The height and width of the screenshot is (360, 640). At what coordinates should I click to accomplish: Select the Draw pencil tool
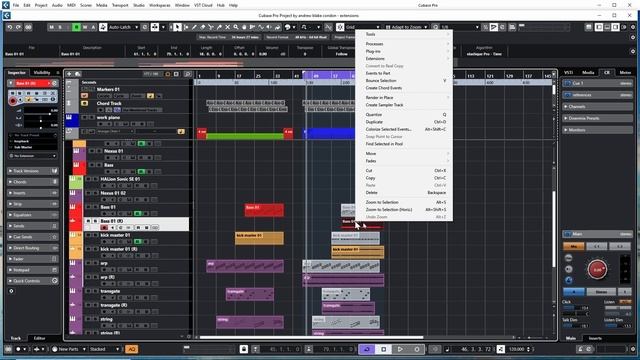(x=194, y=27)
